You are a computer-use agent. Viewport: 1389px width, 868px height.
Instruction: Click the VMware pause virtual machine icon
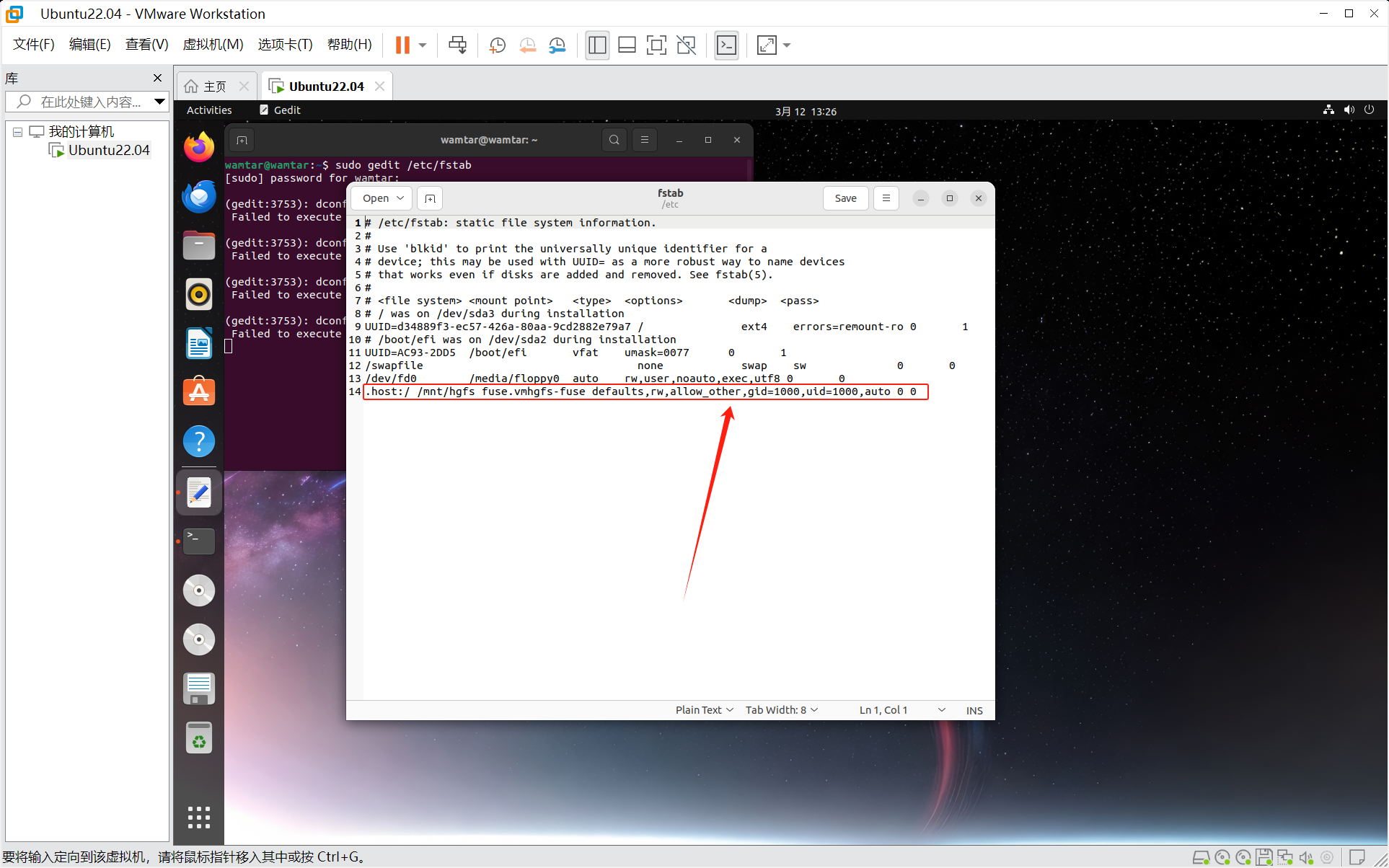point(402,45)
